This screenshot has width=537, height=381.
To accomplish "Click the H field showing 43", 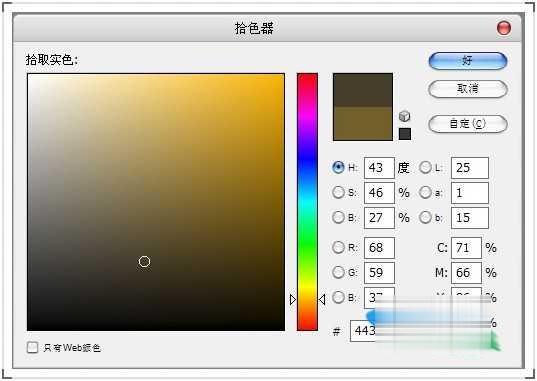I will coord(379,168).
